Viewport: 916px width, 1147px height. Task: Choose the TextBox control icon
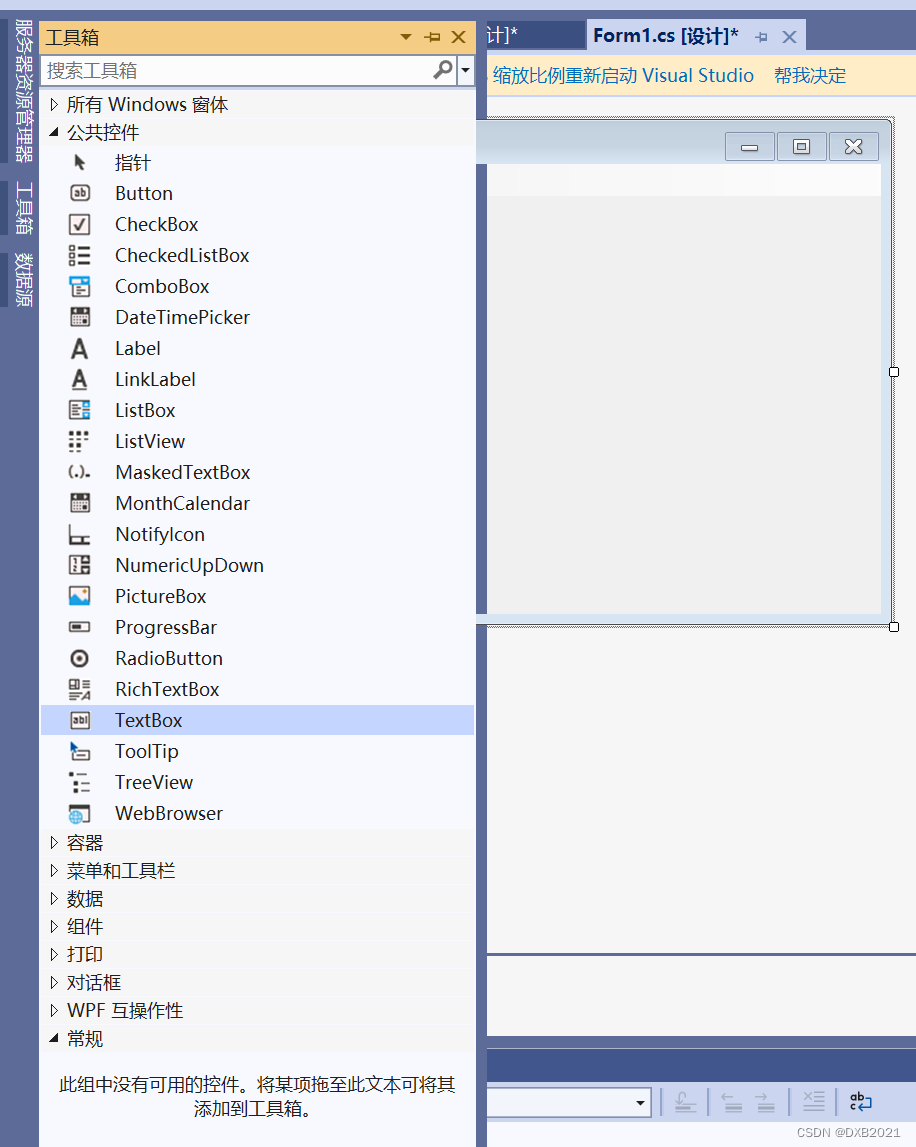click(x=80, y=720)
